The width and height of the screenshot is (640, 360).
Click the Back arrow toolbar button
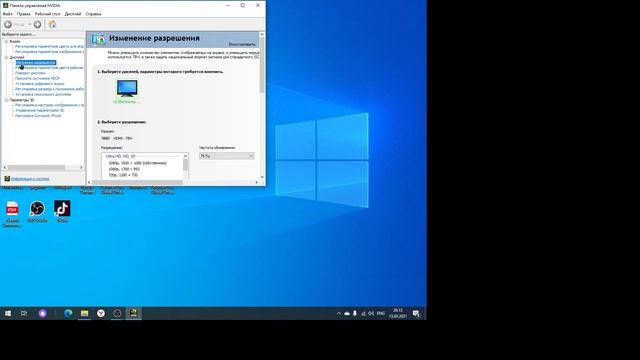tap(8, 24)
